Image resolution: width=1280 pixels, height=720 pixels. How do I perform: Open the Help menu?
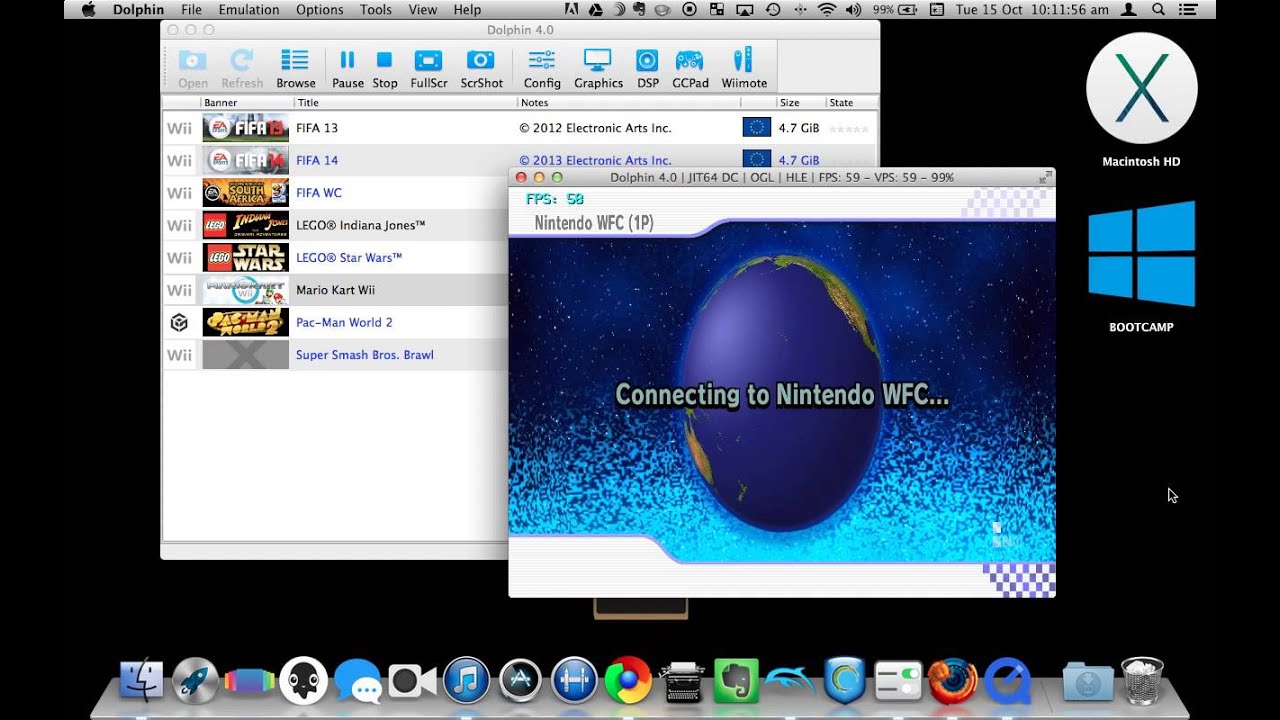[467, 10]
